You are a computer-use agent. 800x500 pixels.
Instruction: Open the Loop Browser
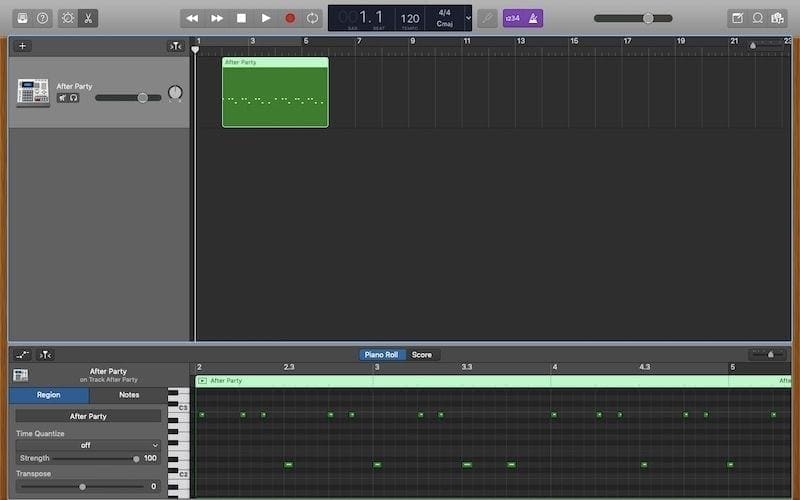point(758,18)
